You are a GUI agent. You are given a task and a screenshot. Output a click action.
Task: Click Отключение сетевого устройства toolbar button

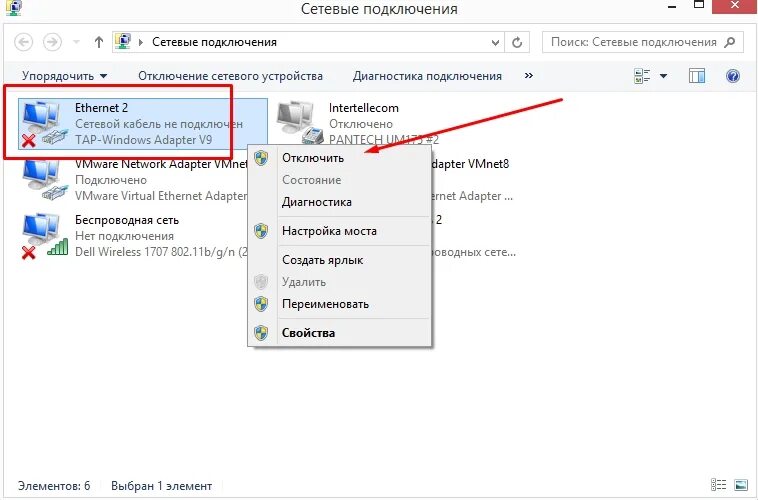click(231, 76)
